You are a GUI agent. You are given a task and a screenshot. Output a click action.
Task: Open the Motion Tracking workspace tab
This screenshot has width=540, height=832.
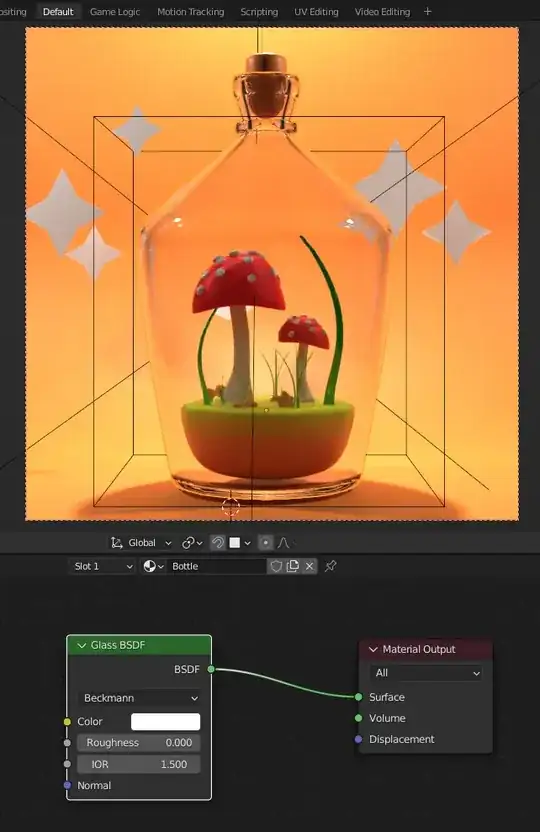pos(190,12)
